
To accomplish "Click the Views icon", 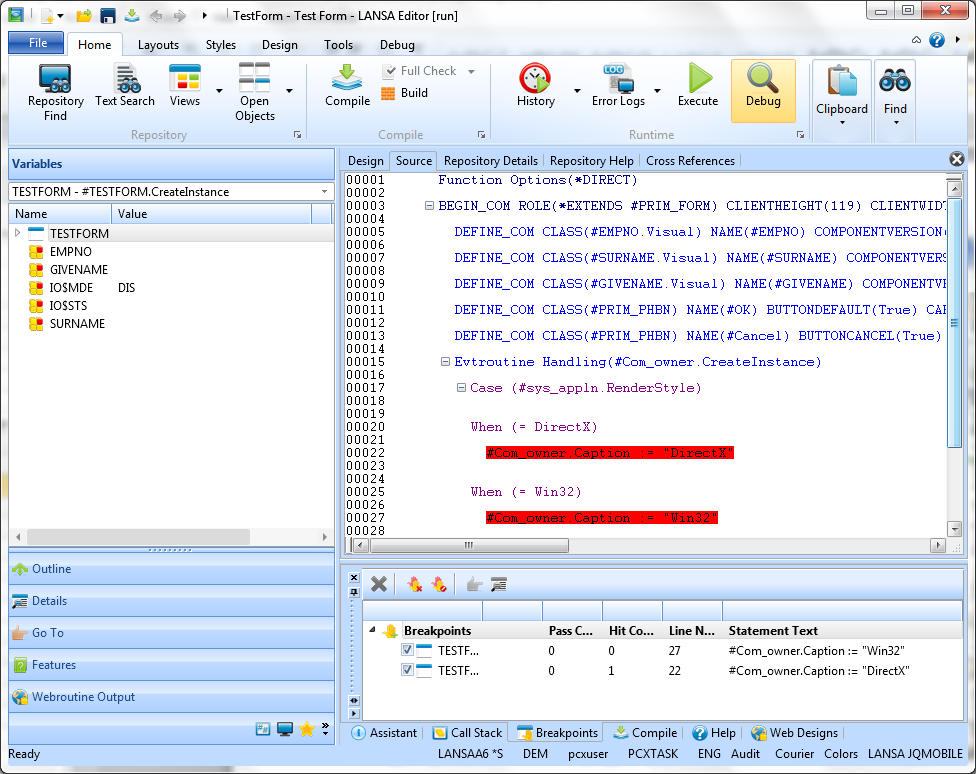I will point(185,86).
